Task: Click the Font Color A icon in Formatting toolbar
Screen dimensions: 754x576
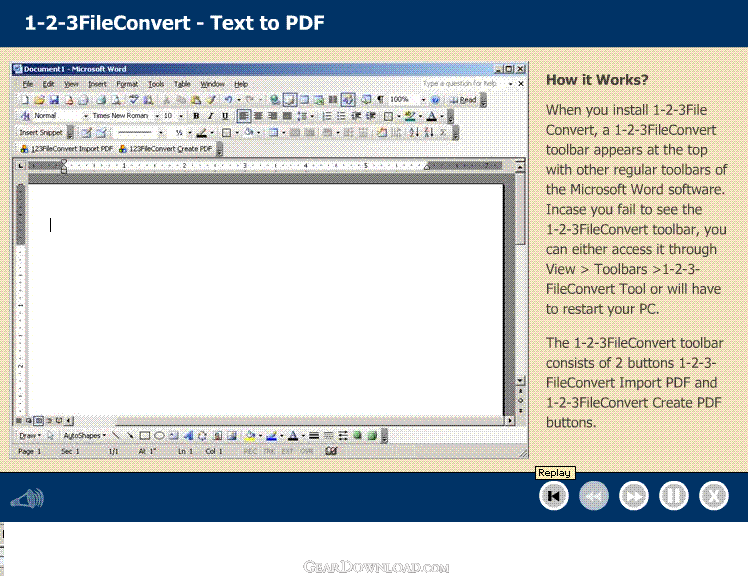Action: click(x=431, y=116)
